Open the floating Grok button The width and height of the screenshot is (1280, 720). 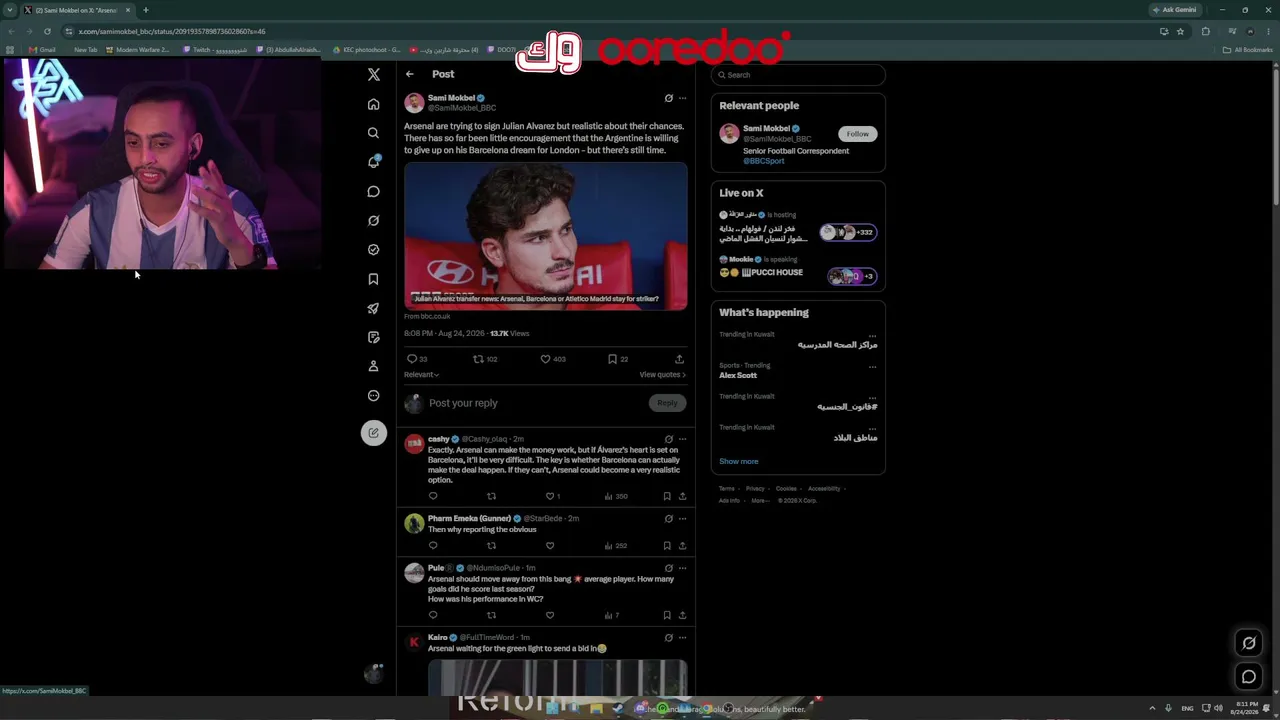(1248, 643)
